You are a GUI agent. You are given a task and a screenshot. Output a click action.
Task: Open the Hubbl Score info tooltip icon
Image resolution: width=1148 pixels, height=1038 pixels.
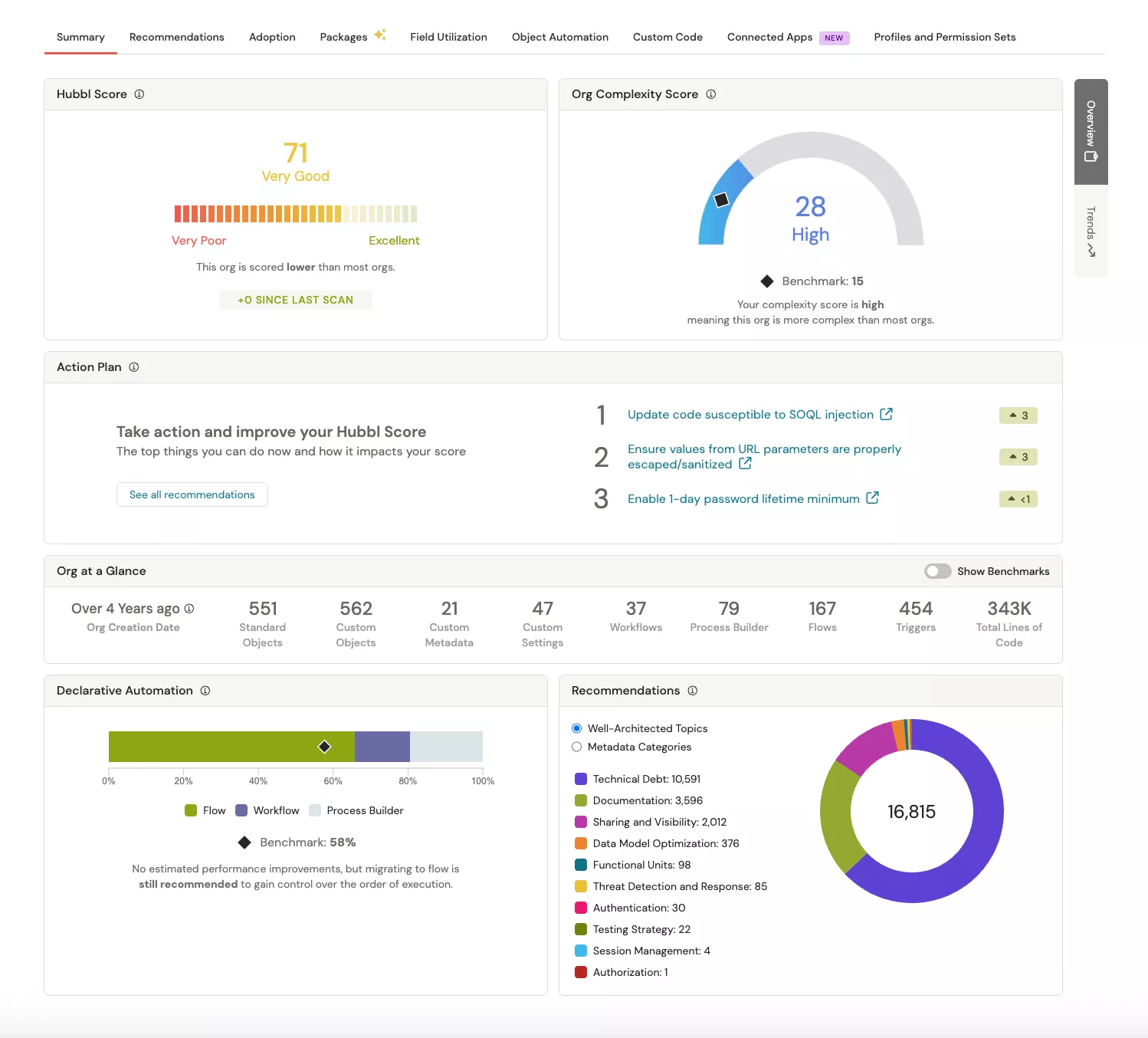(139, 94)
